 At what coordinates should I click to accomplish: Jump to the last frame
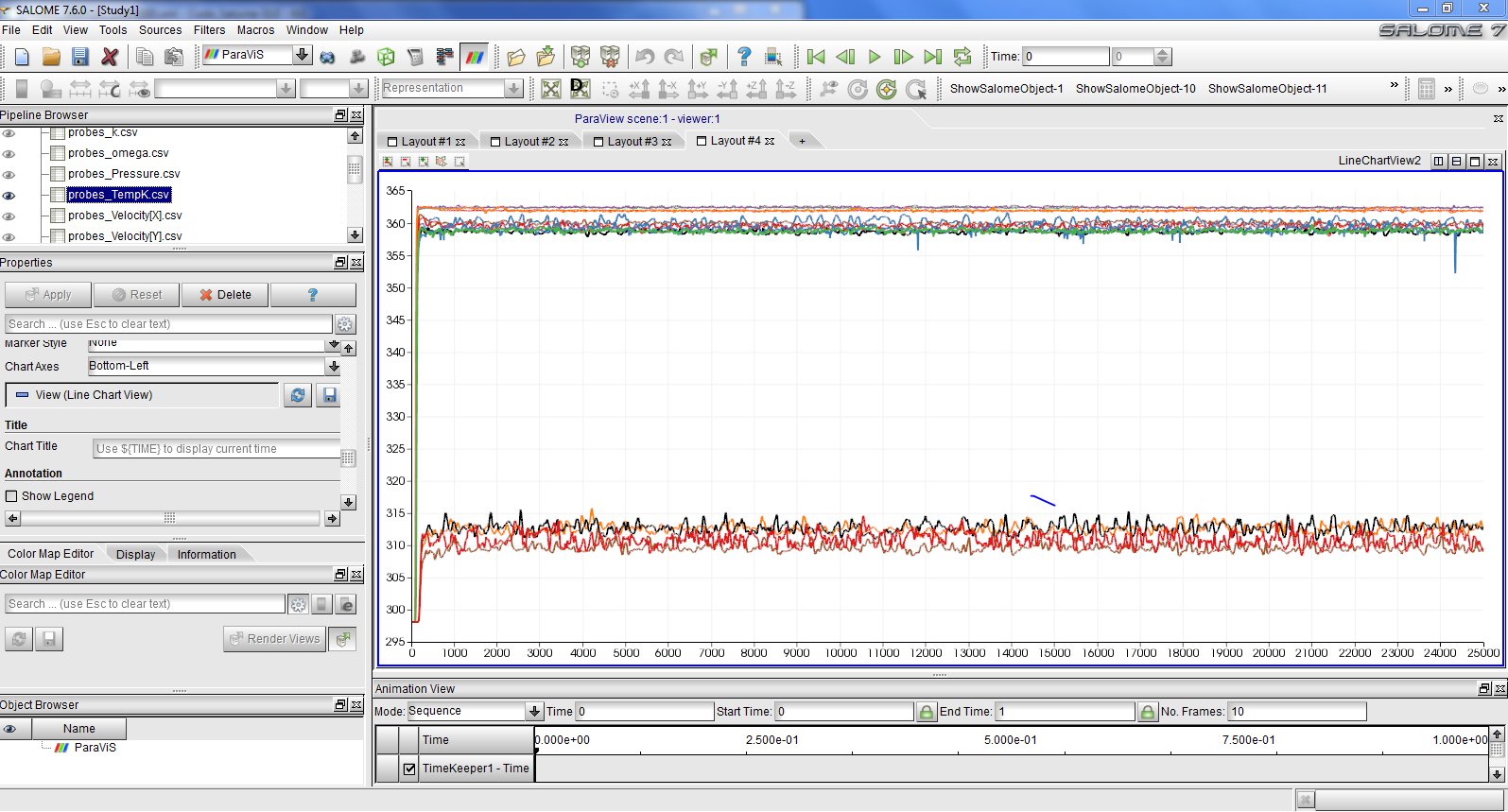coord(932,57)
